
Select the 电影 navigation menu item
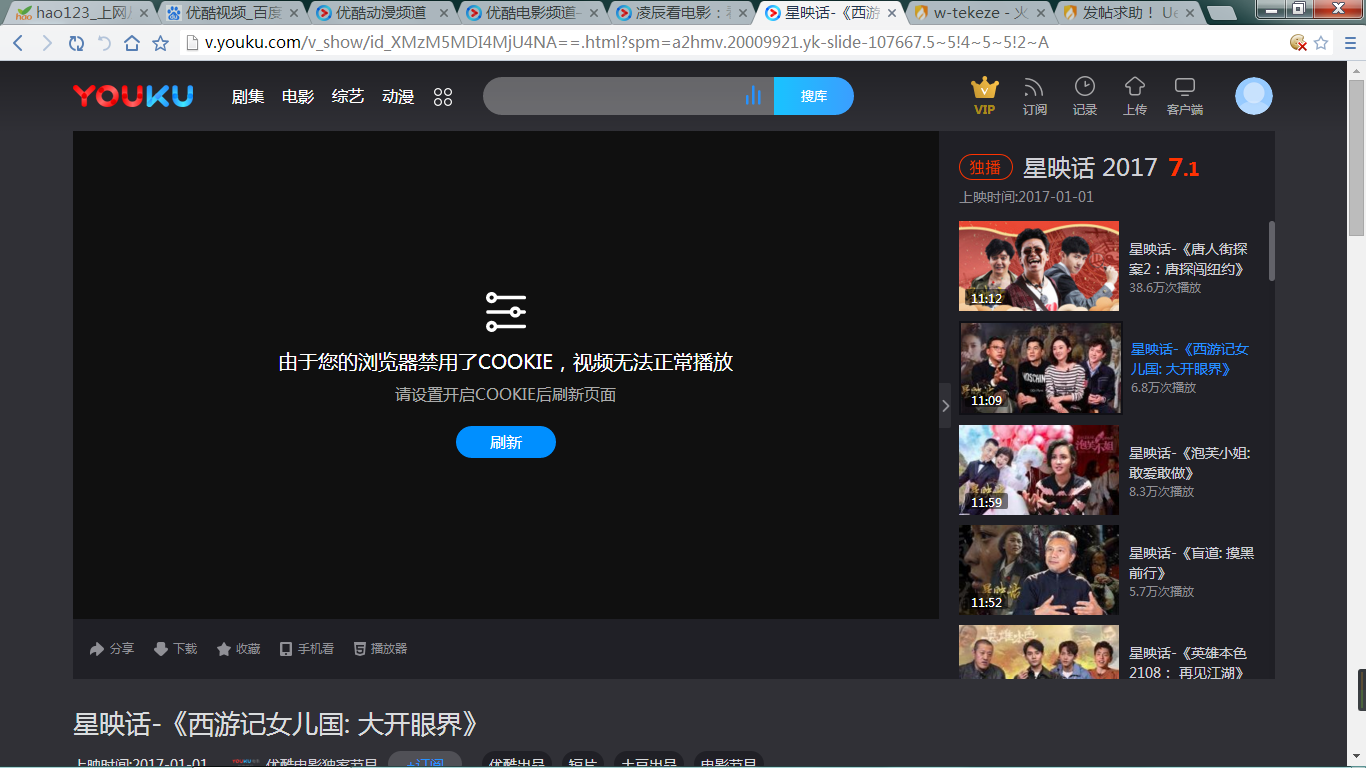tap(298, 97)
